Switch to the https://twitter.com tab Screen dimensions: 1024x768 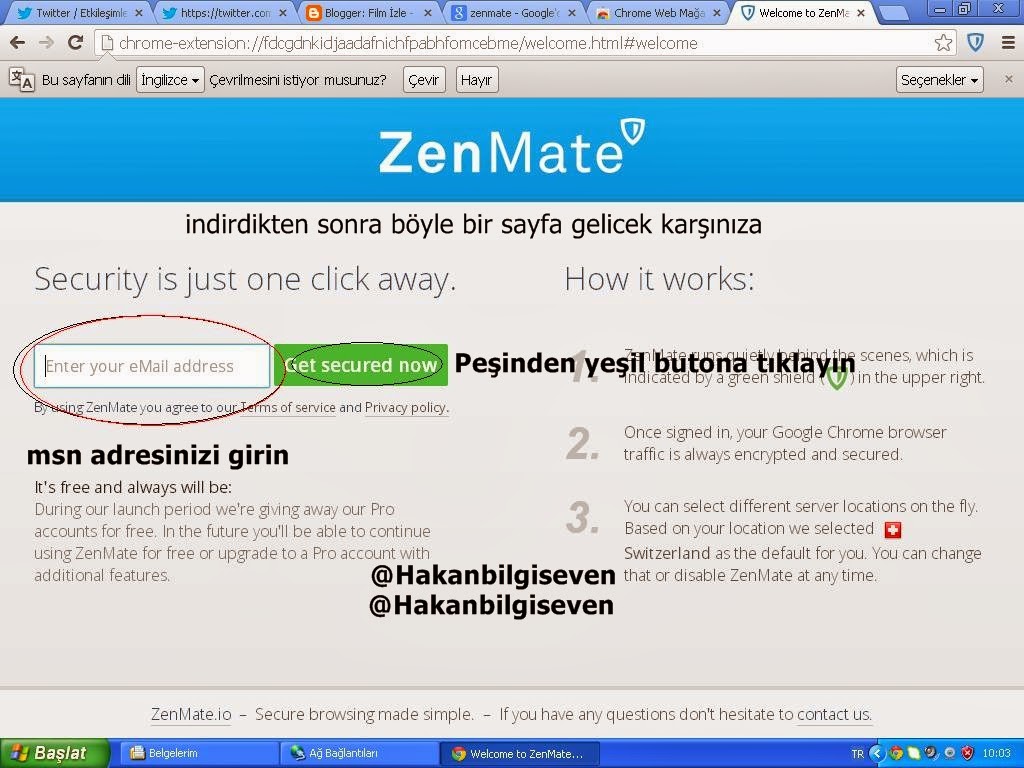coord(223,13)
